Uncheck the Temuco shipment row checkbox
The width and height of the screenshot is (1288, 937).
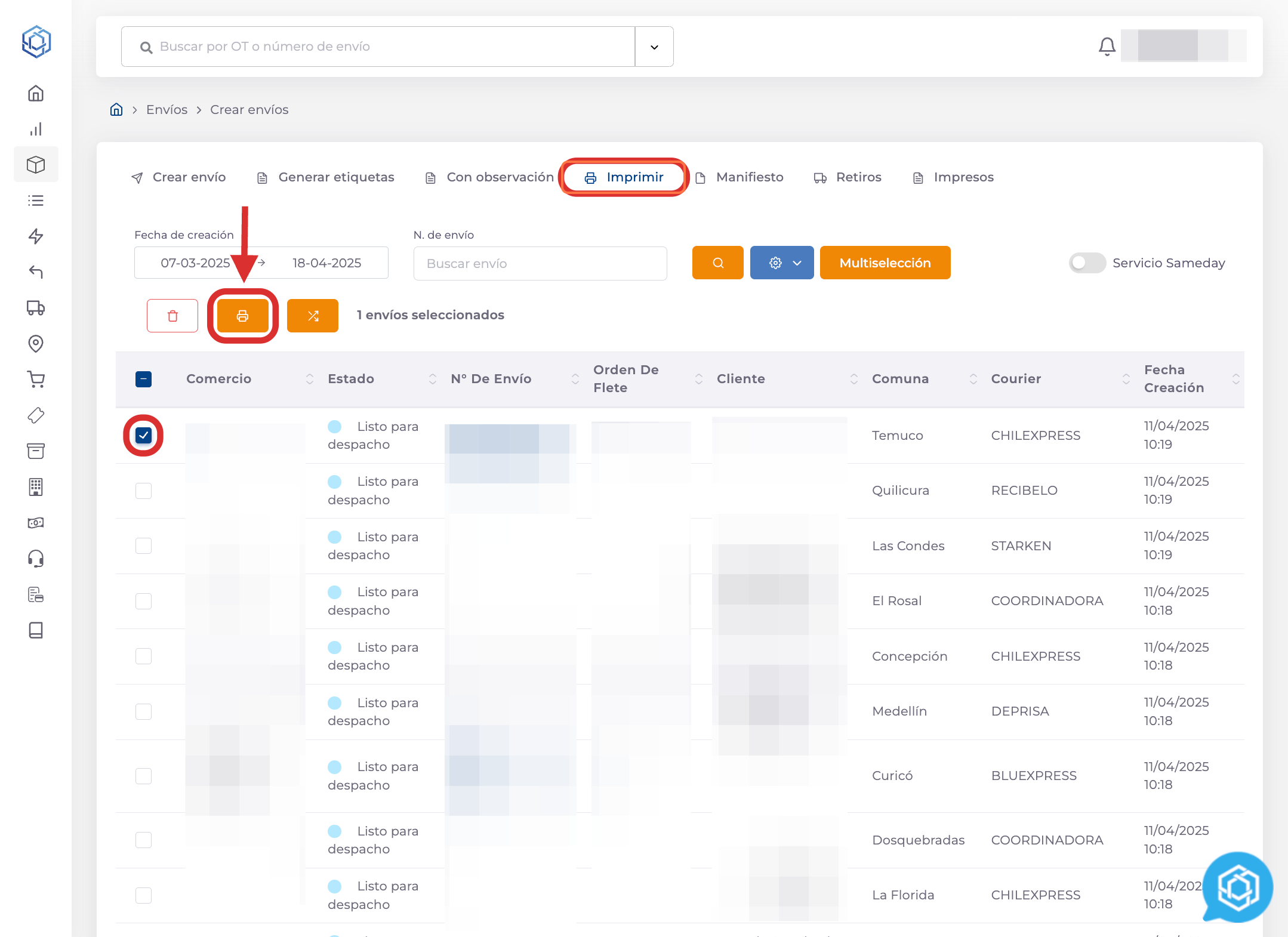143,435
